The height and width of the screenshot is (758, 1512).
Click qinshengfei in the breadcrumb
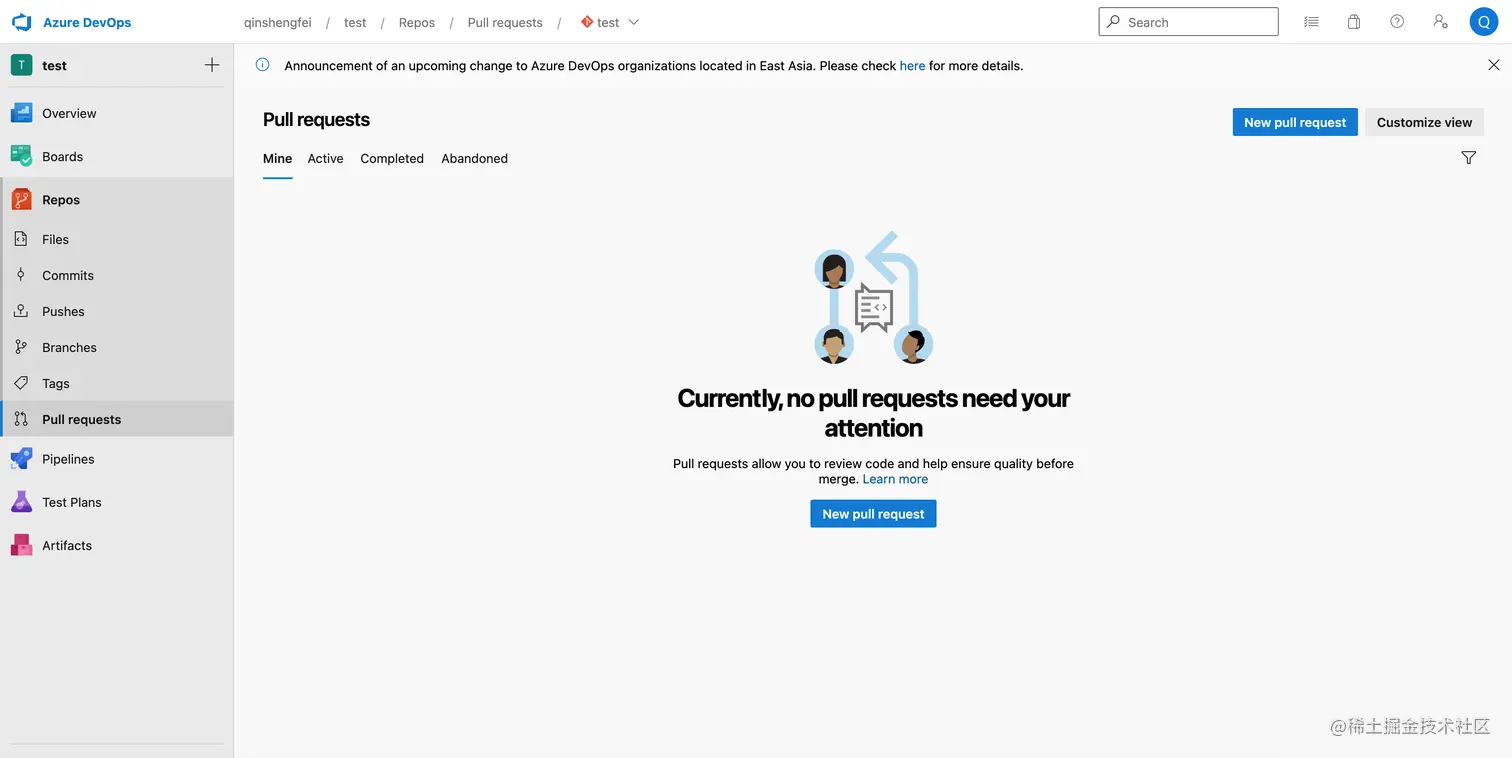coord(278,22)
